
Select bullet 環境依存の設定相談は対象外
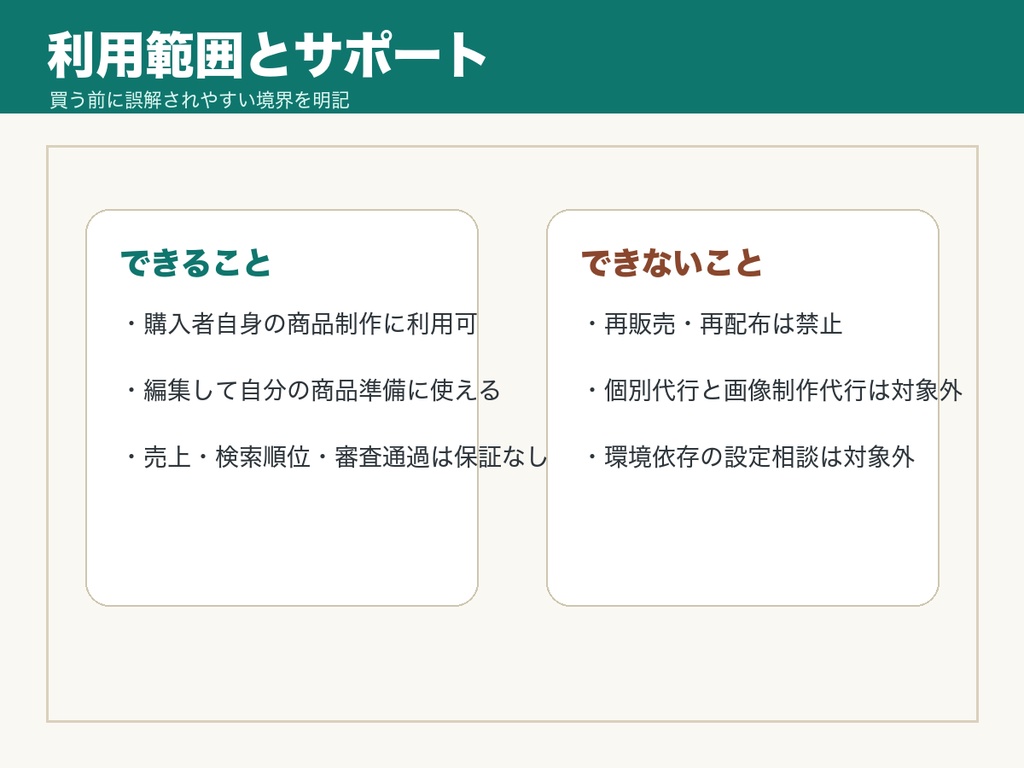751,457
